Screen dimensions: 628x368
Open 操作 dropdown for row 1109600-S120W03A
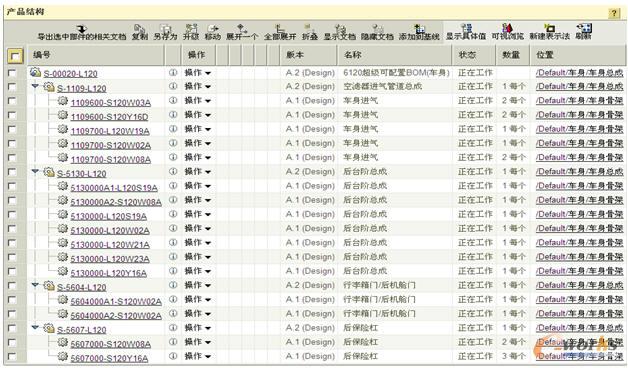click(x=197, y=101)
